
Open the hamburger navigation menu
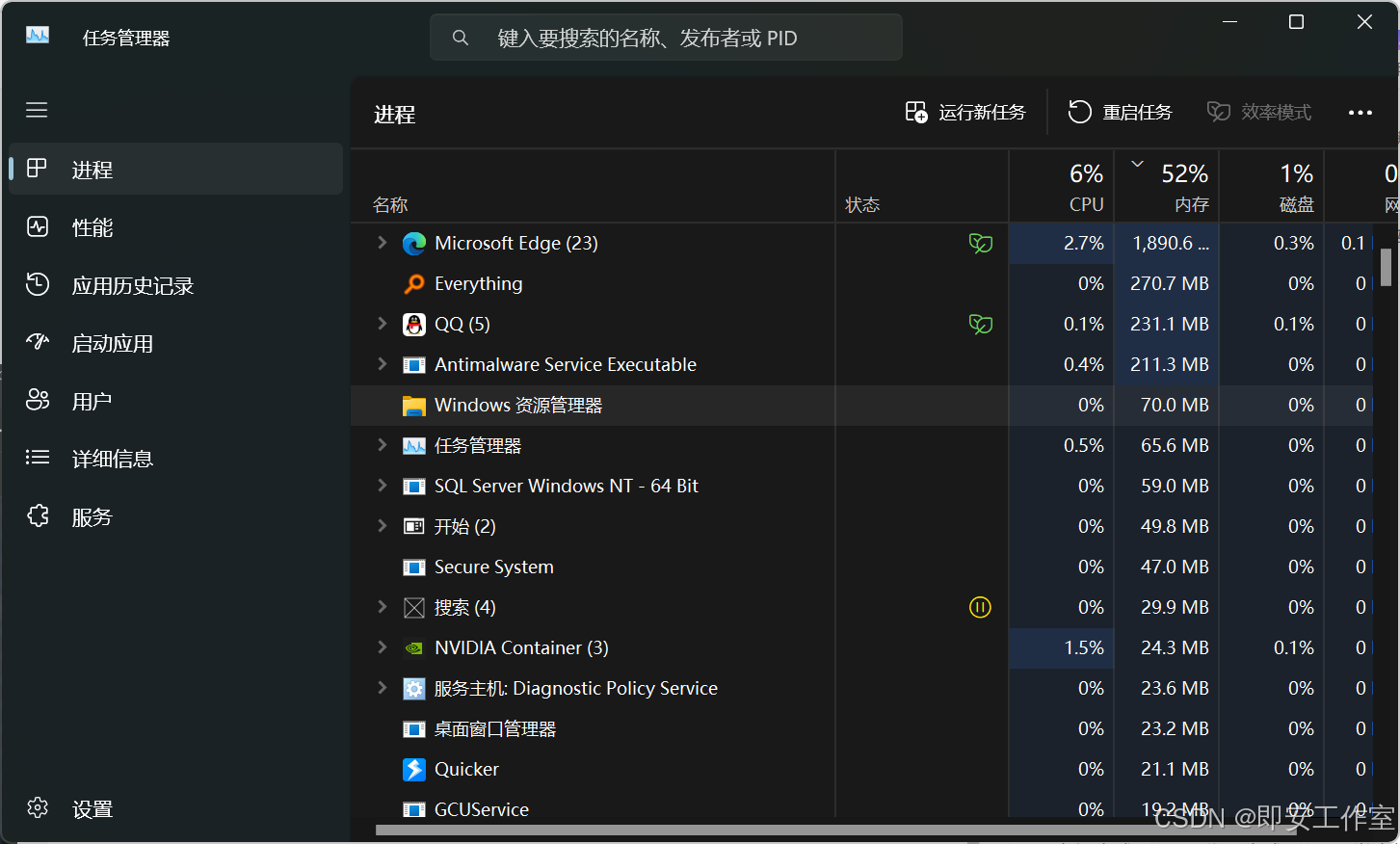[37, 110]
